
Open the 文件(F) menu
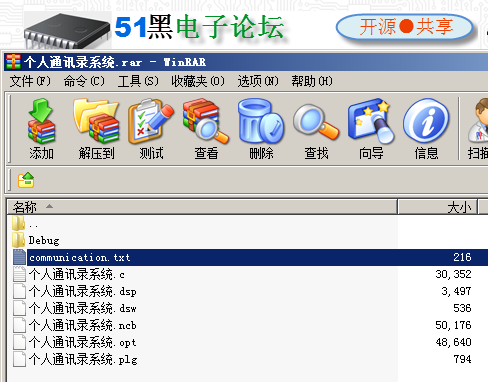[30, 81]
